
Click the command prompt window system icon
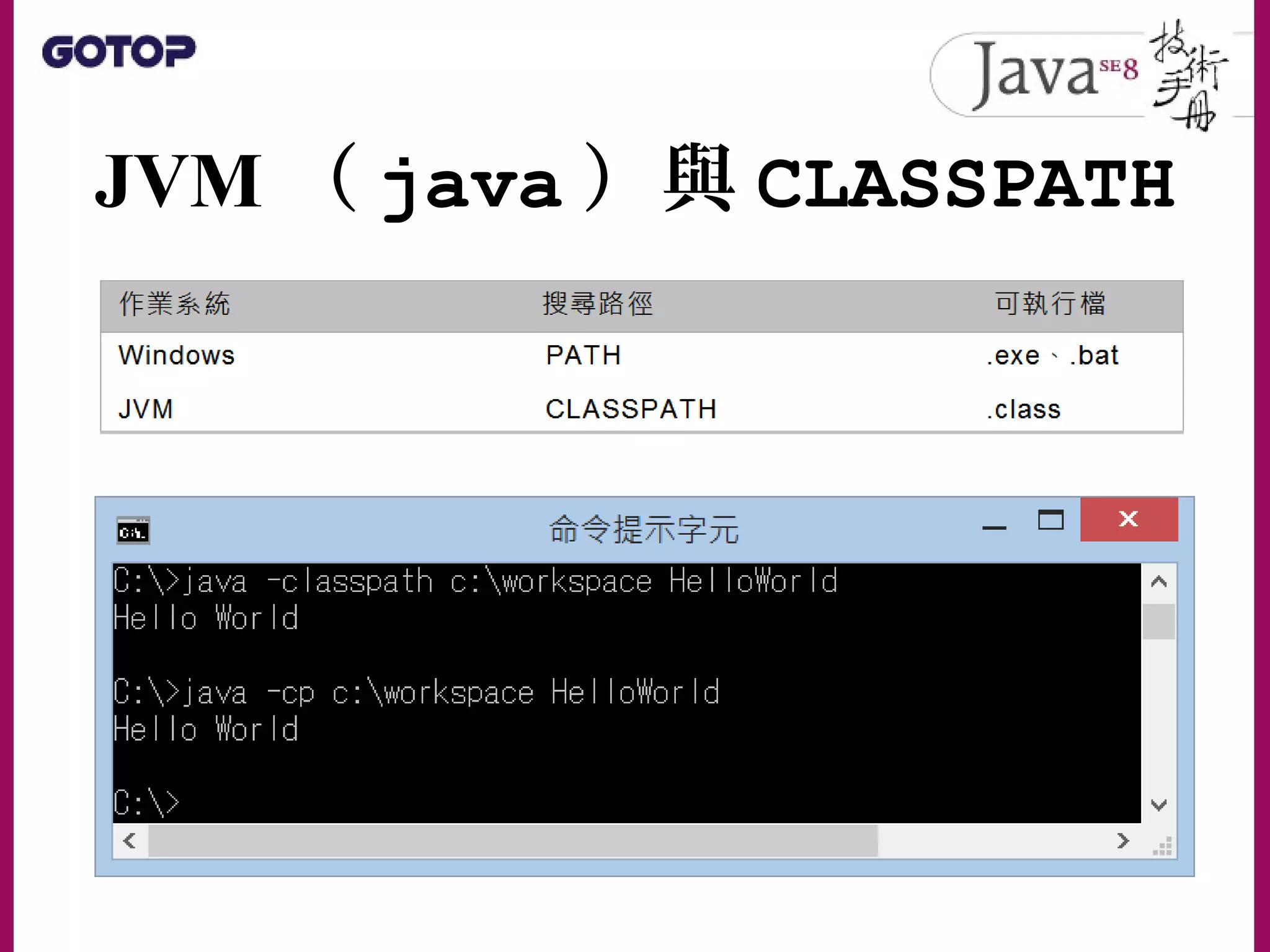[x=133, y=531]
